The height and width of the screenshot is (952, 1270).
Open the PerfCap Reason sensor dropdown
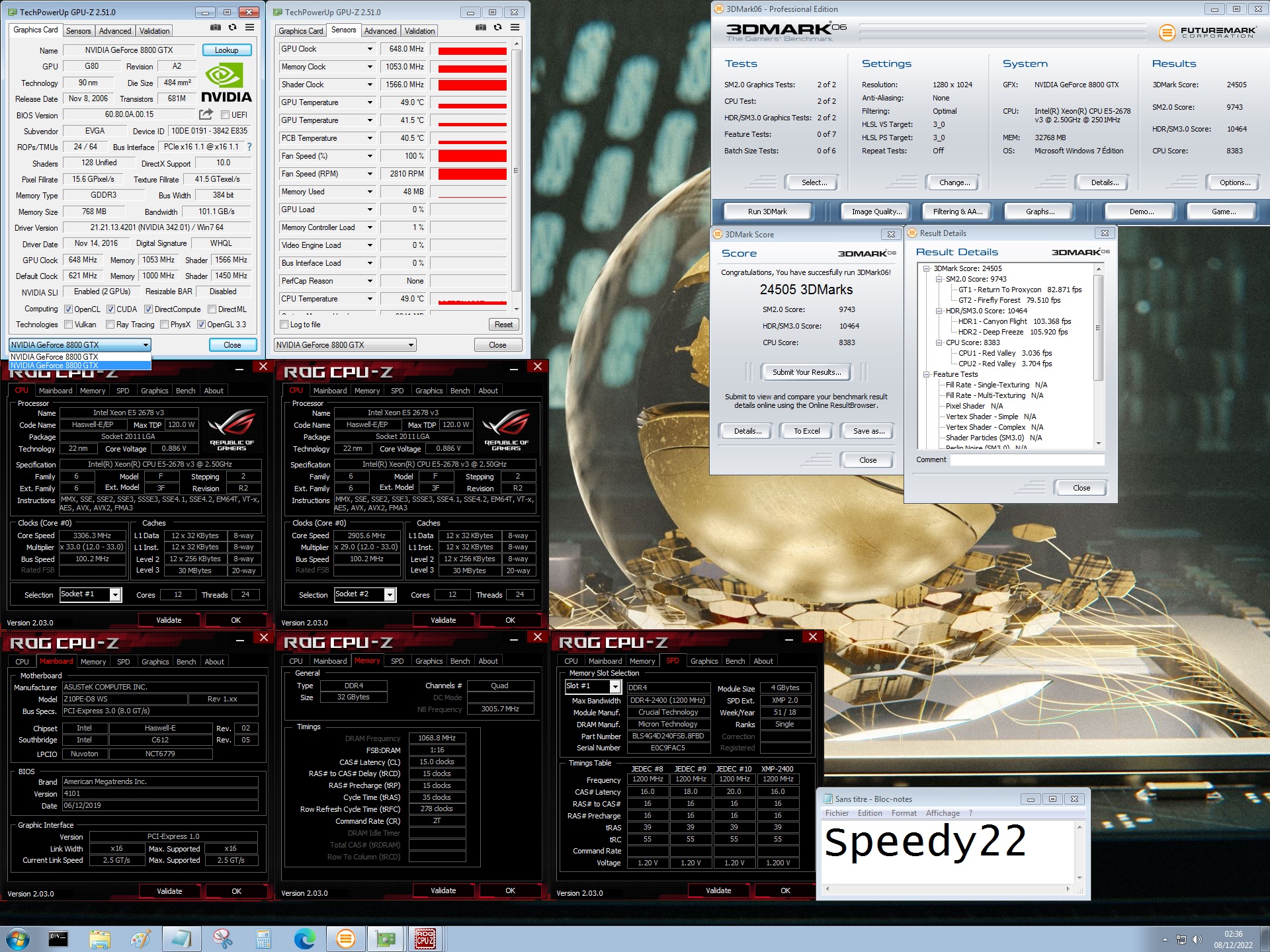(369, 281)
